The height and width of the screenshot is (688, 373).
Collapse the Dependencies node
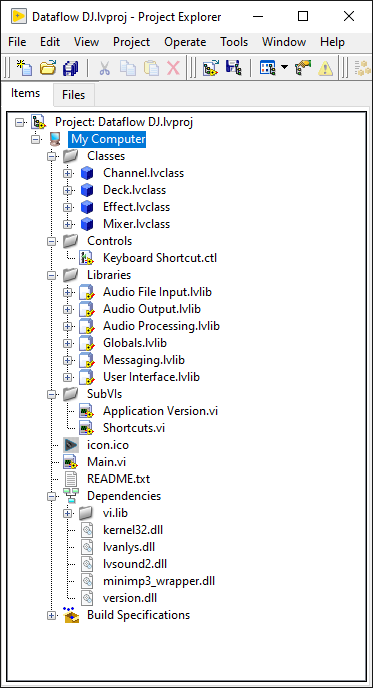coord(52,496)
